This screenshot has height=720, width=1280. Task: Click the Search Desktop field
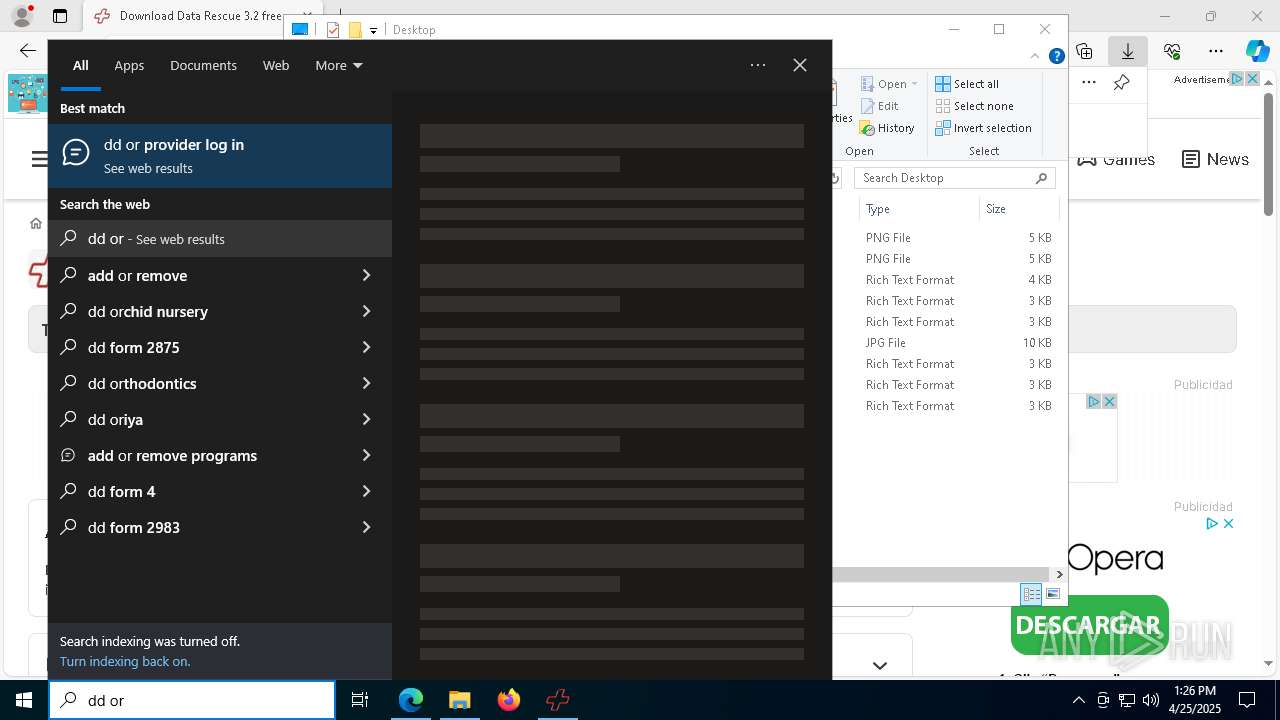955,178
